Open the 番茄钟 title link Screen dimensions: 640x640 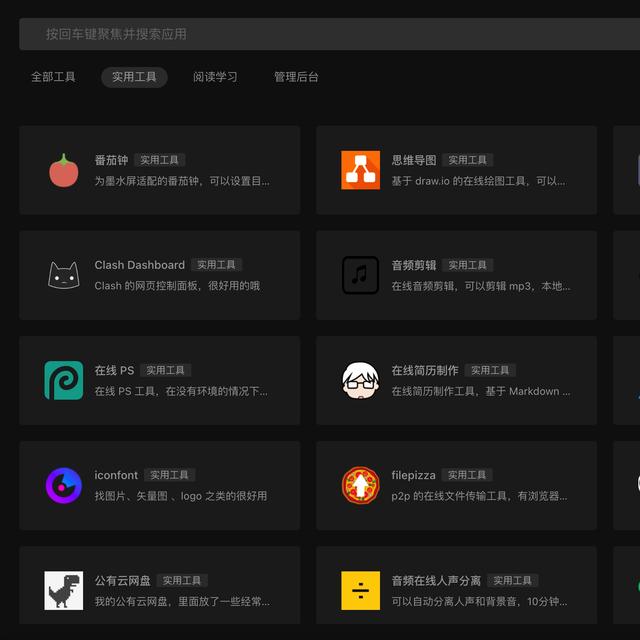coord(111,160)
